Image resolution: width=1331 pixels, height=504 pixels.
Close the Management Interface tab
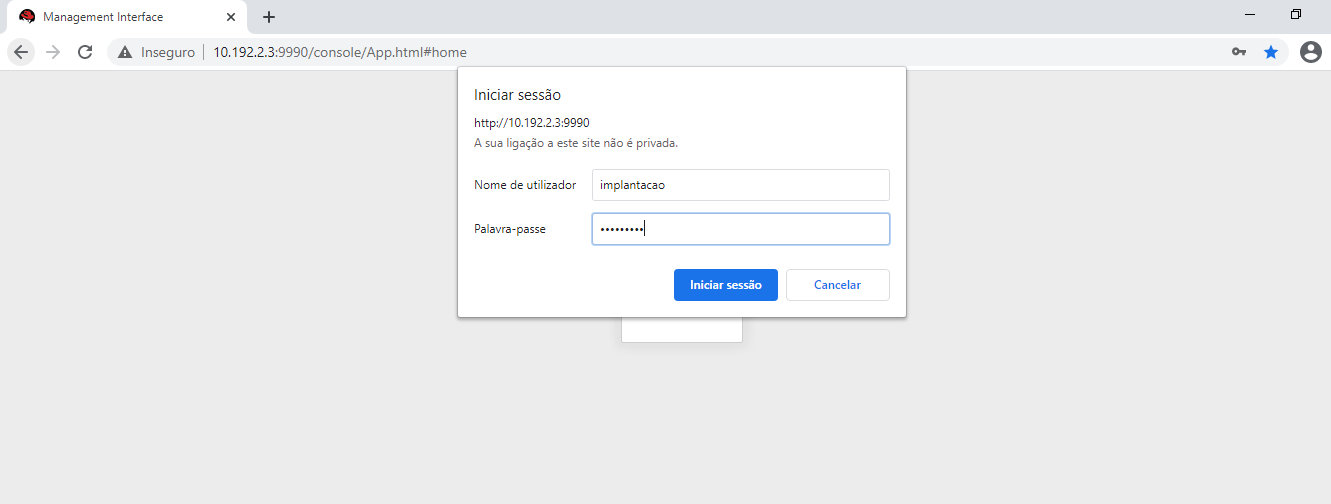[231, 17]
